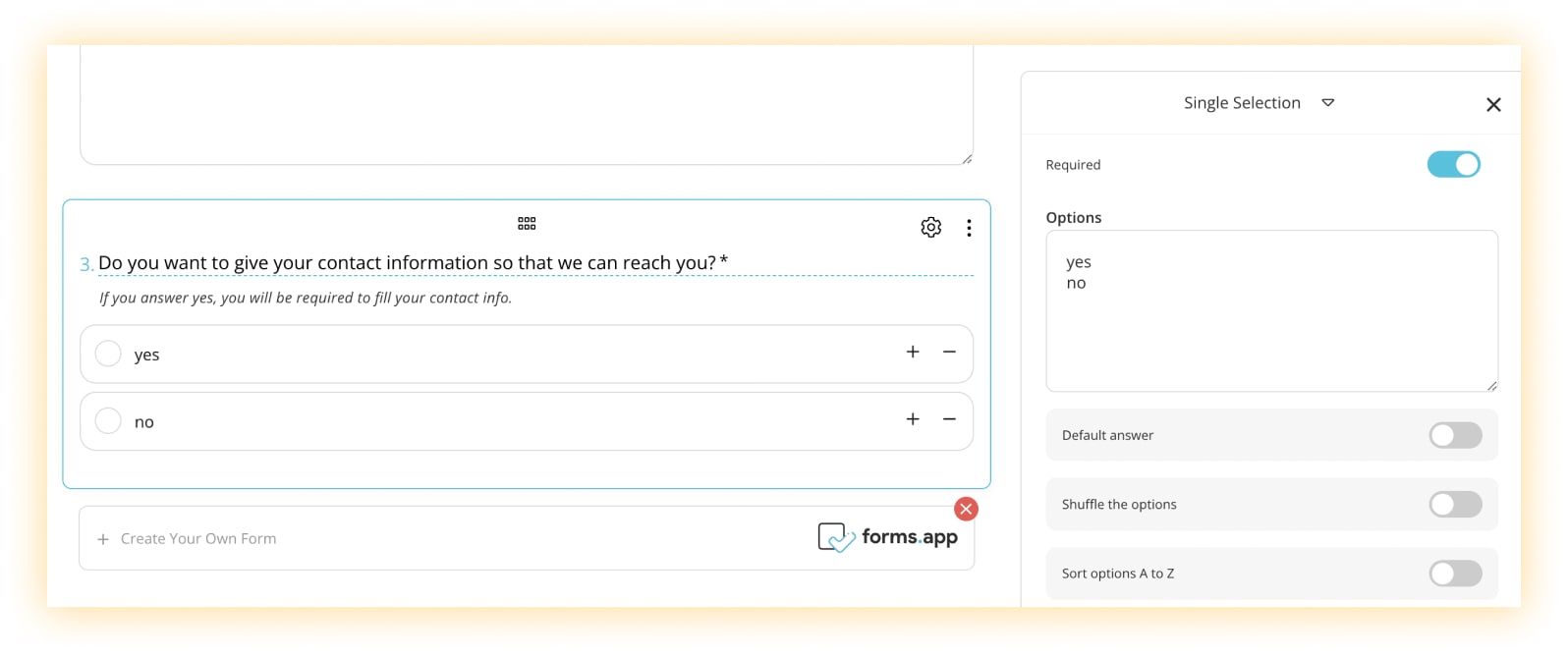The image size is (1568, 657).
Task: Dismiss the forms.app branding banner
Action: 966,509
